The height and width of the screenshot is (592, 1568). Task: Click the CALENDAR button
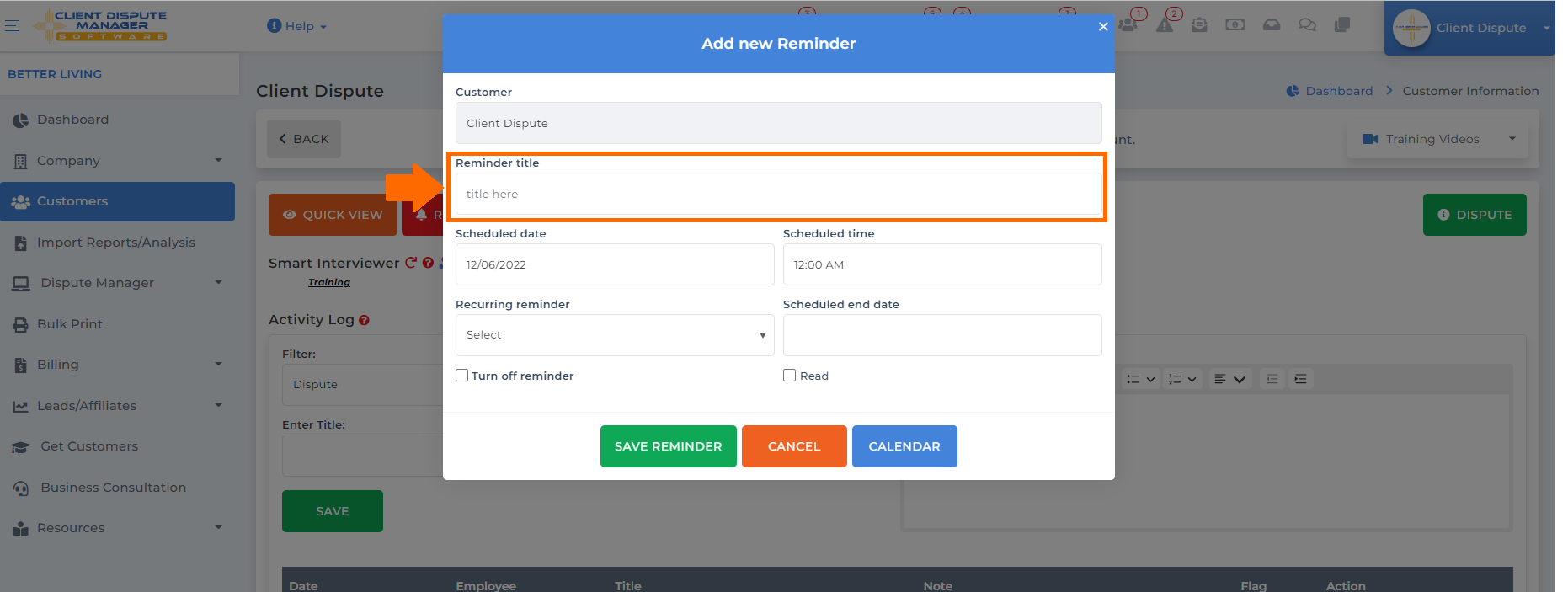click(904, 446)
